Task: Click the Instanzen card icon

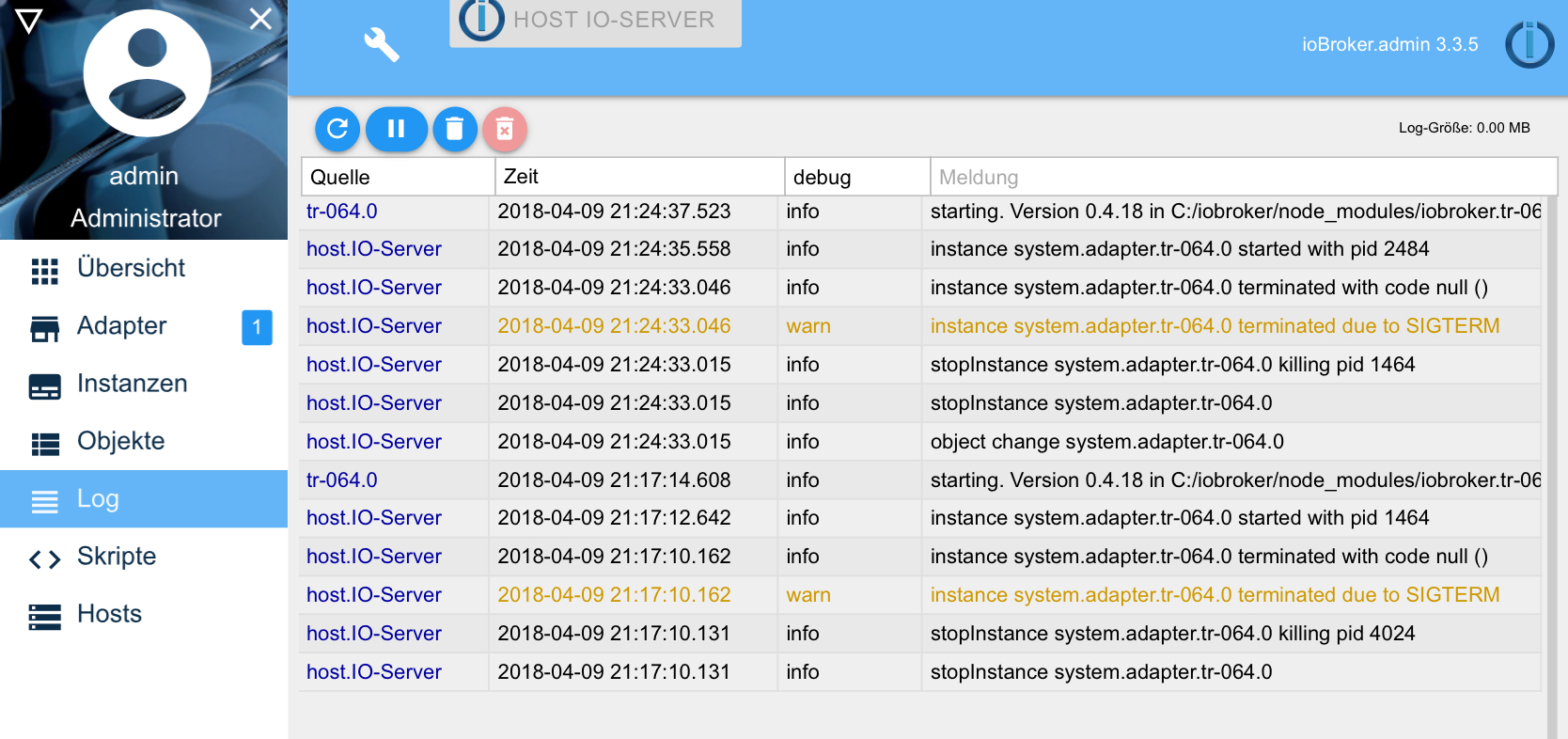Action: point(44,386)
